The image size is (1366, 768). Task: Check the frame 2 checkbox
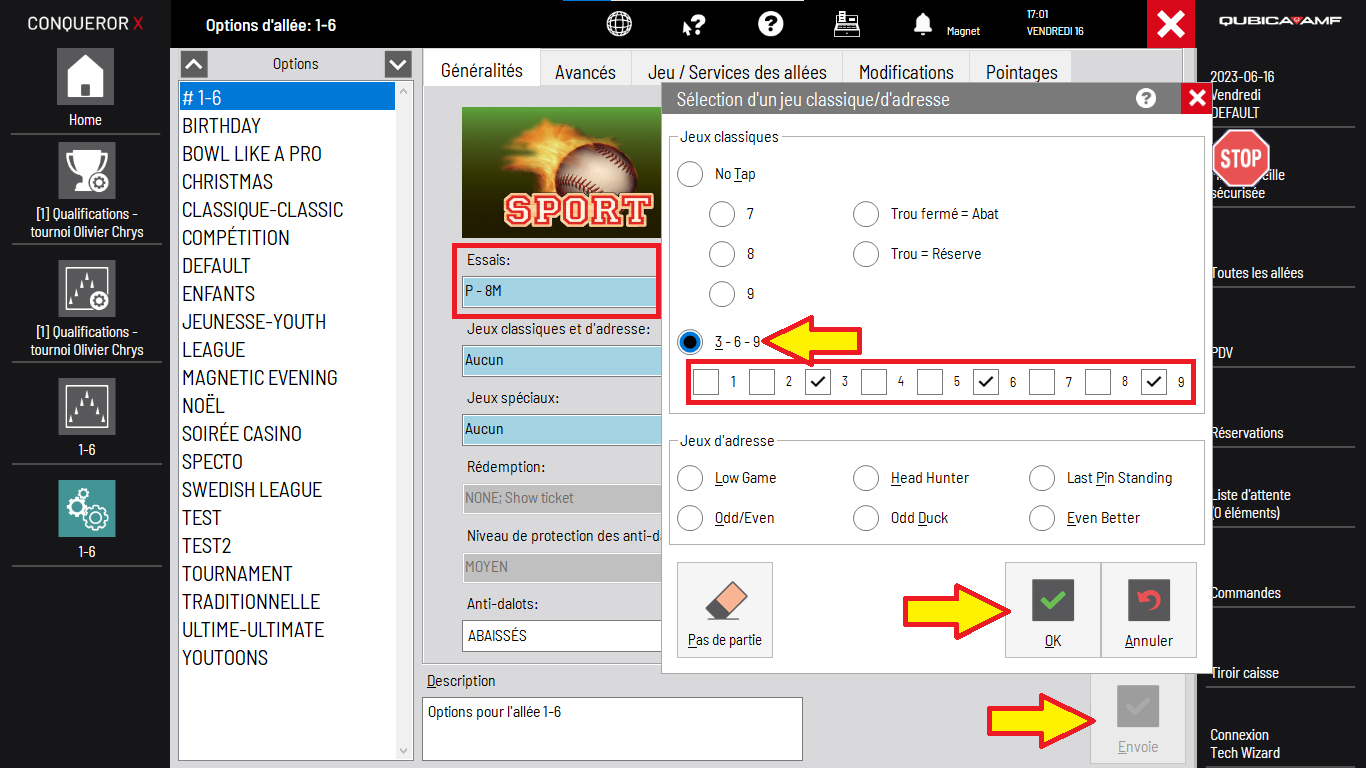pyautogui.click(x=762, y=381)
